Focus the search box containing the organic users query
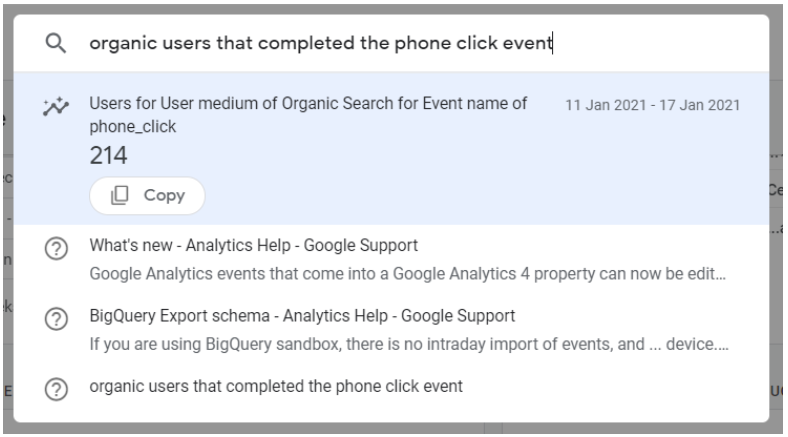788x437 pixels. (x=400, y=43)
